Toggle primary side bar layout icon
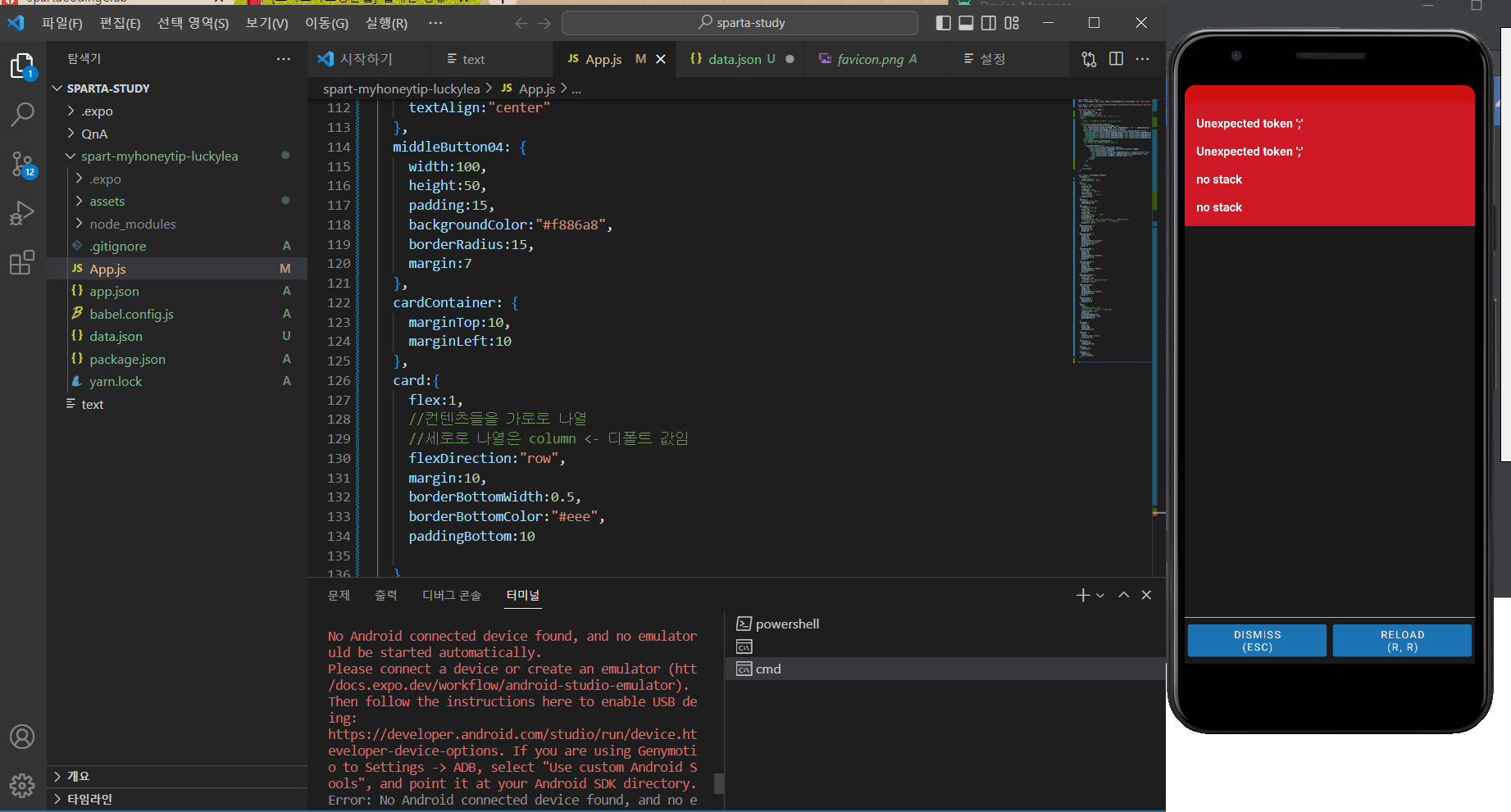 [944, 23]
